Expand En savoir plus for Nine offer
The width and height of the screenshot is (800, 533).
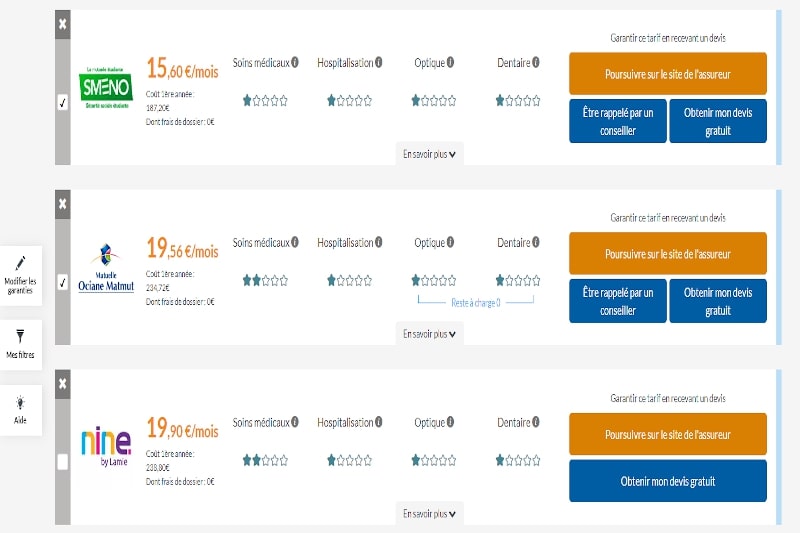point(429,513)
